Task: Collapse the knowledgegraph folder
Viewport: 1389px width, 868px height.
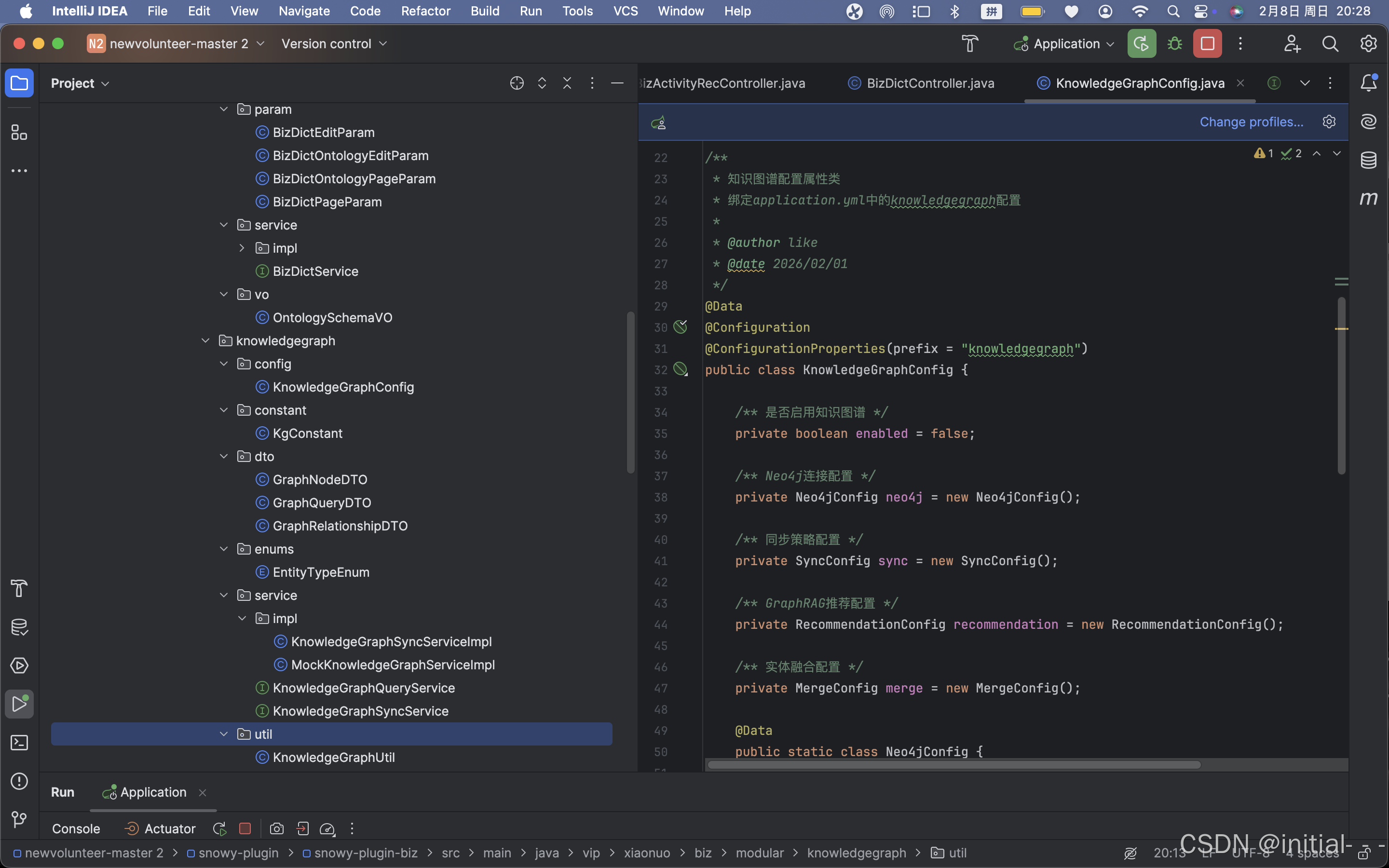Action: 205,341
